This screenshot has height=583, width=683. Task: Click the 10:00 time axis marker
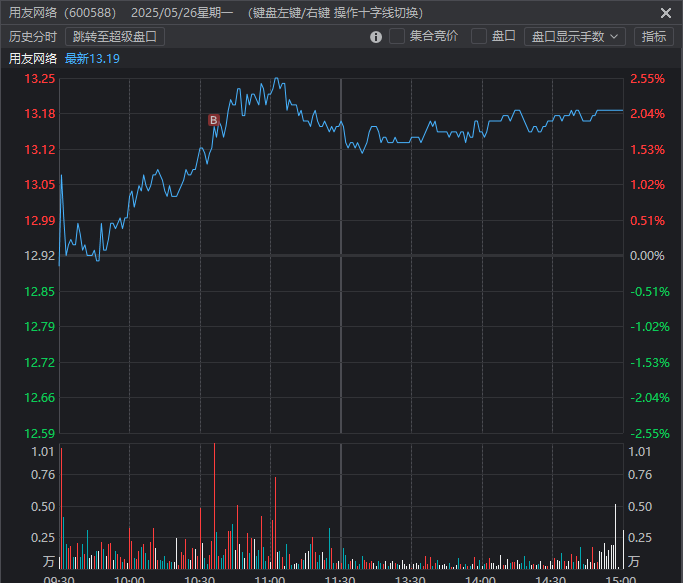click(130, 578)
